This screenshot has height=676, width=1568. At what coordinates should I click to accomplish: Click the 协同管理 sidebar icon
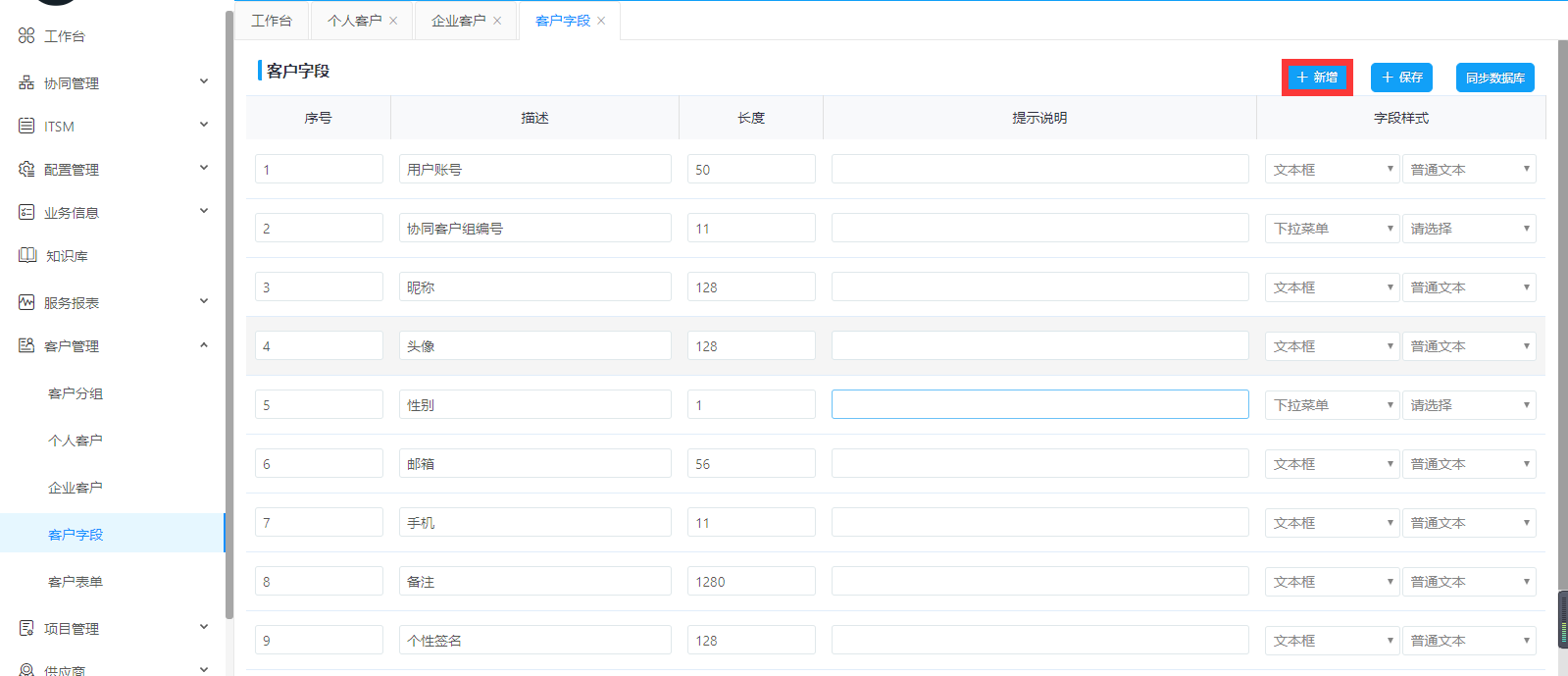point(26,82)
